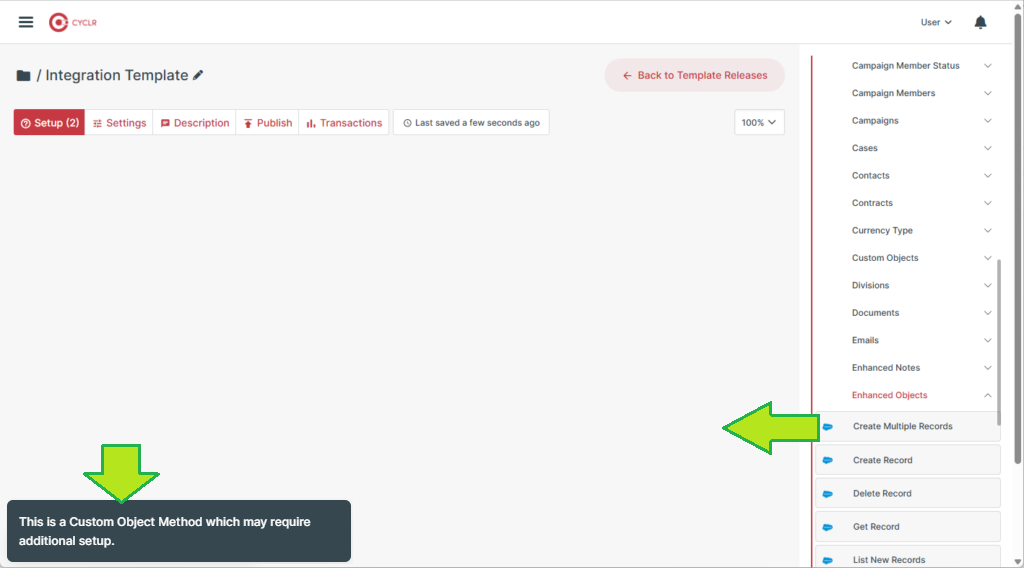Select the Delete Record method

click(908, 494)
